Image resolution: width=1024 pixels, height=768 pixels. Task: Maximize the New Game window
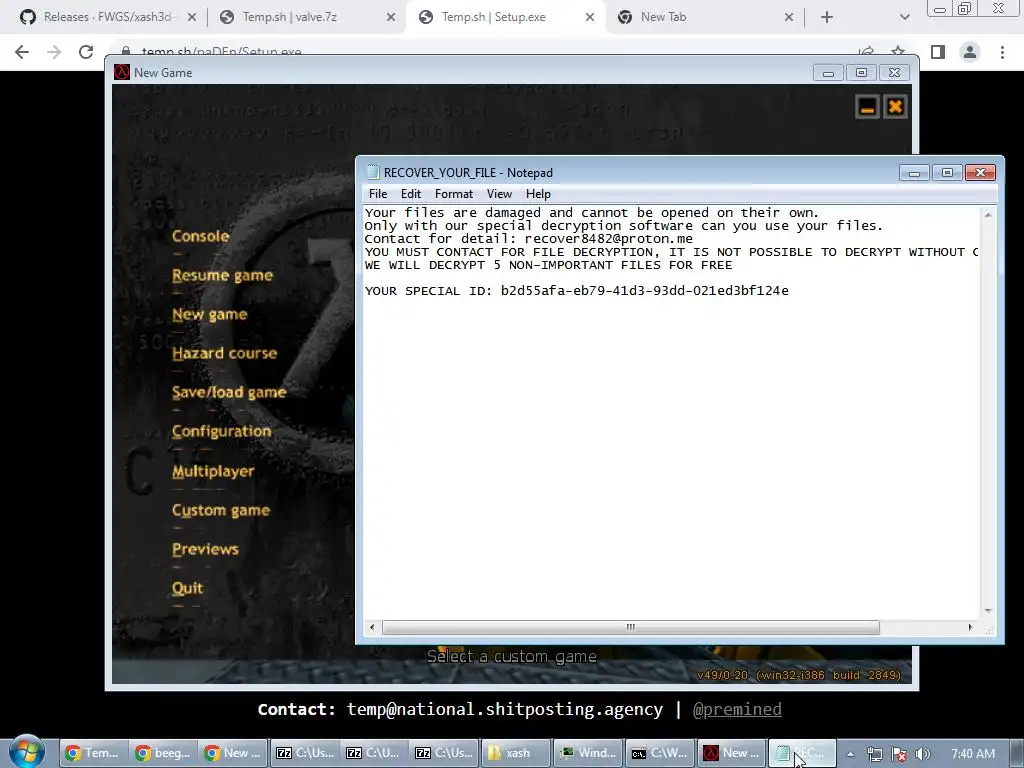click(861, 72)
